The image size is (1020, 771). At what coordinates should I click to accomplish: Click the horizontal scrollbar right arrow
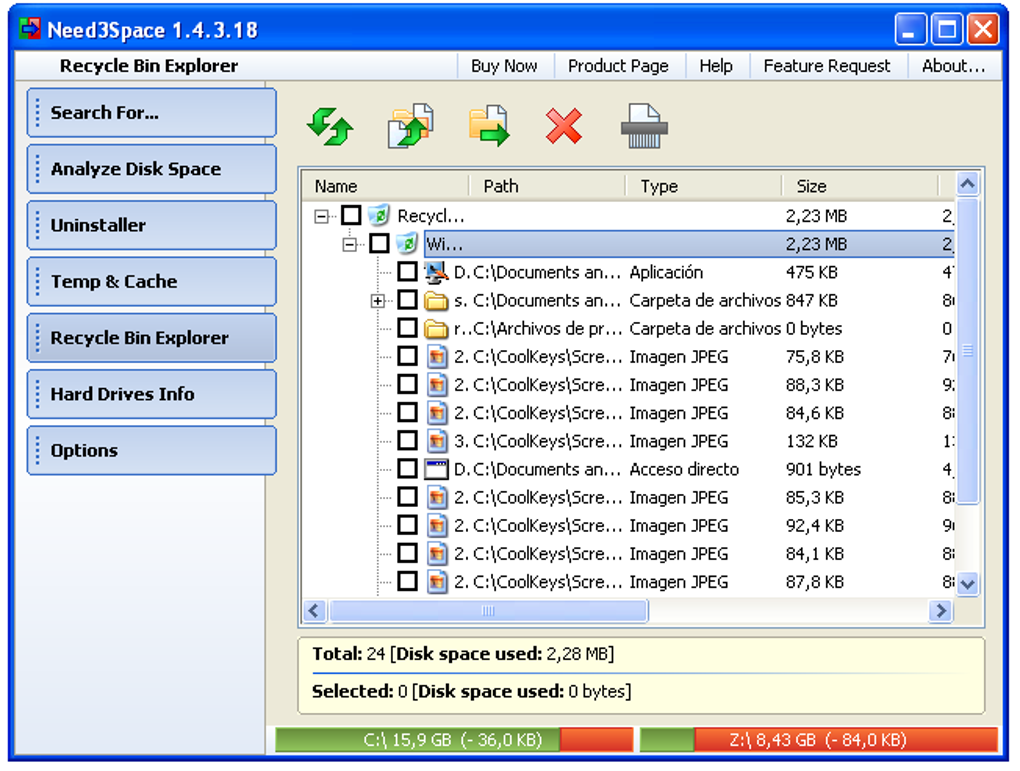941,610
